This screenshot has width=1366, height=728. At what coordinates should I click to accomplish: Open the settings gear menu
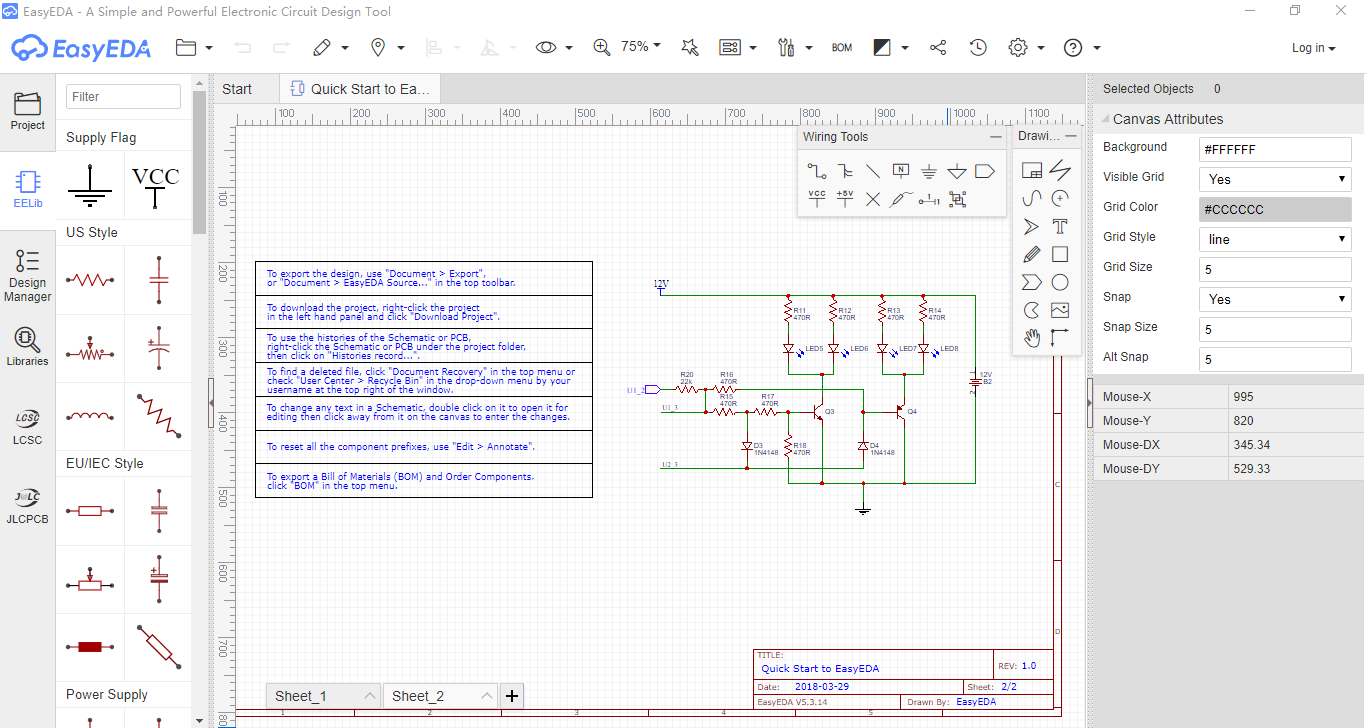(1026, 47)
